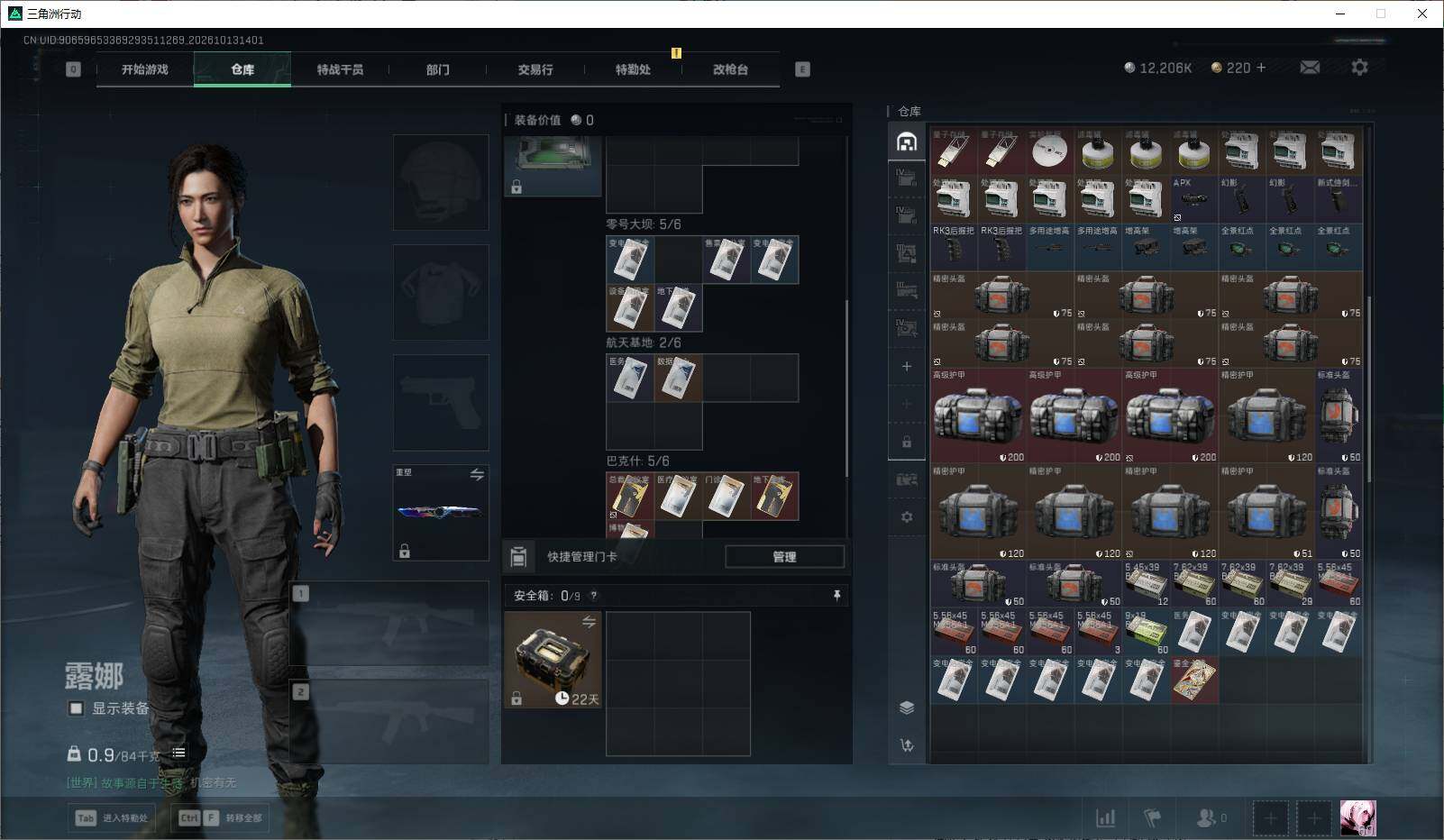
Task: Click the first empty teammate plus slot
Action: click(x=1270, y=818)
